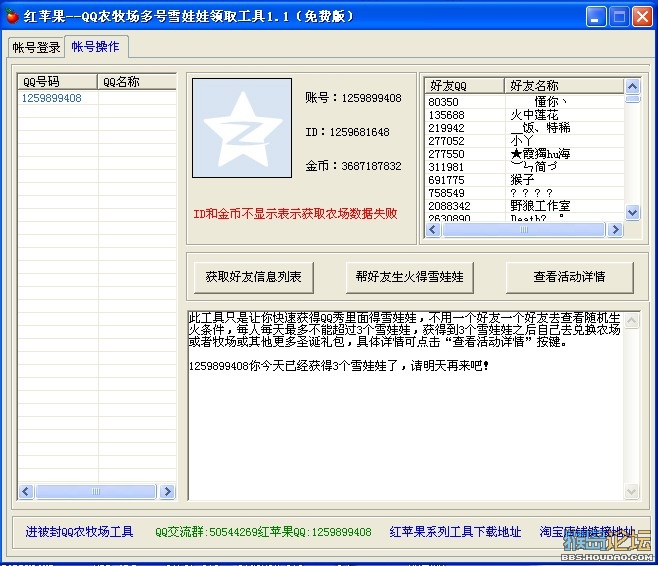Click the 好友名称 column header
The height and width of the screenshot is (566, 658).
click(564, 86)
